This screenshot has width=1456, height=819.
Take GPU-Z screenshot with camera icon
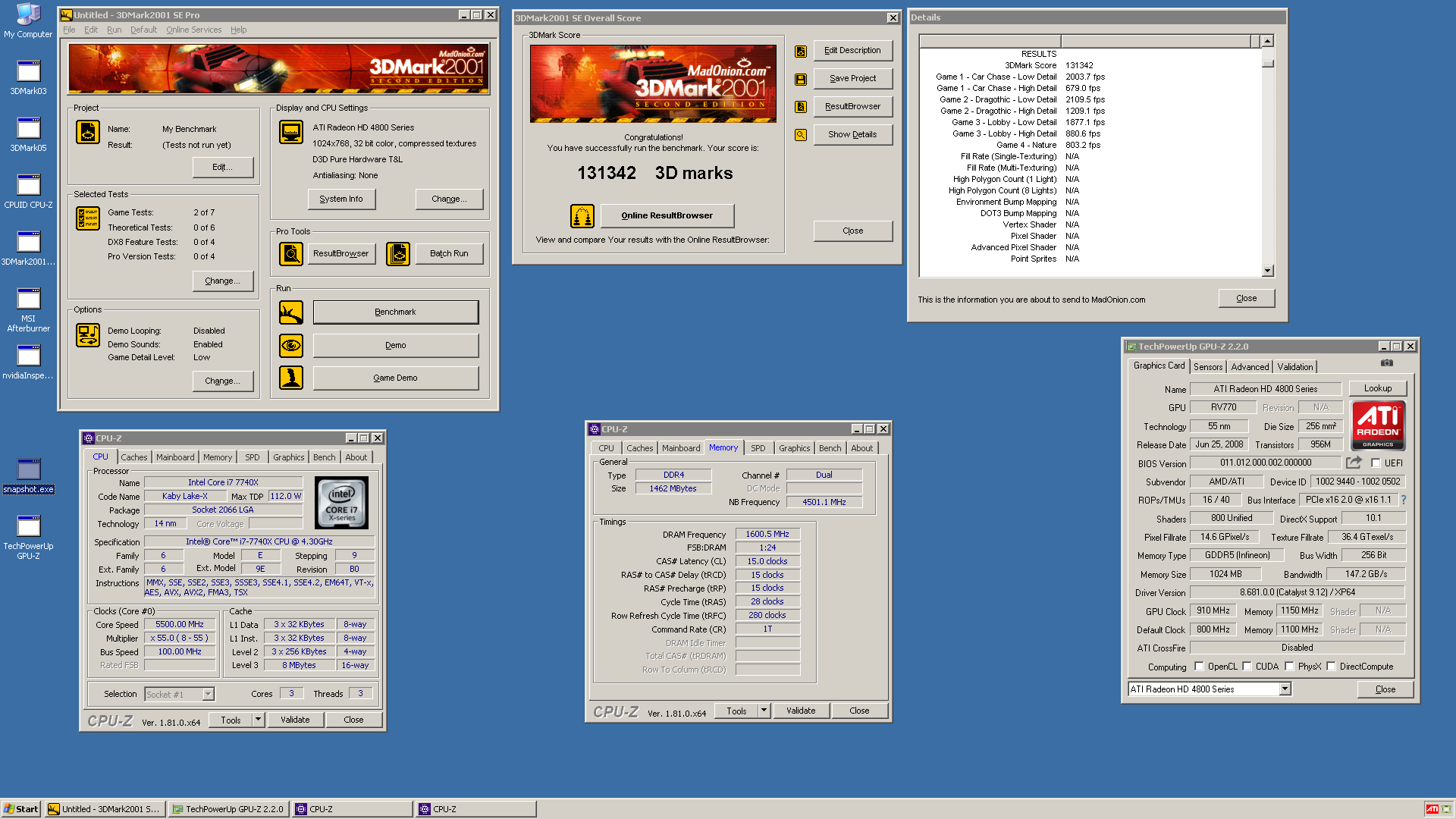pos(1387,363)
